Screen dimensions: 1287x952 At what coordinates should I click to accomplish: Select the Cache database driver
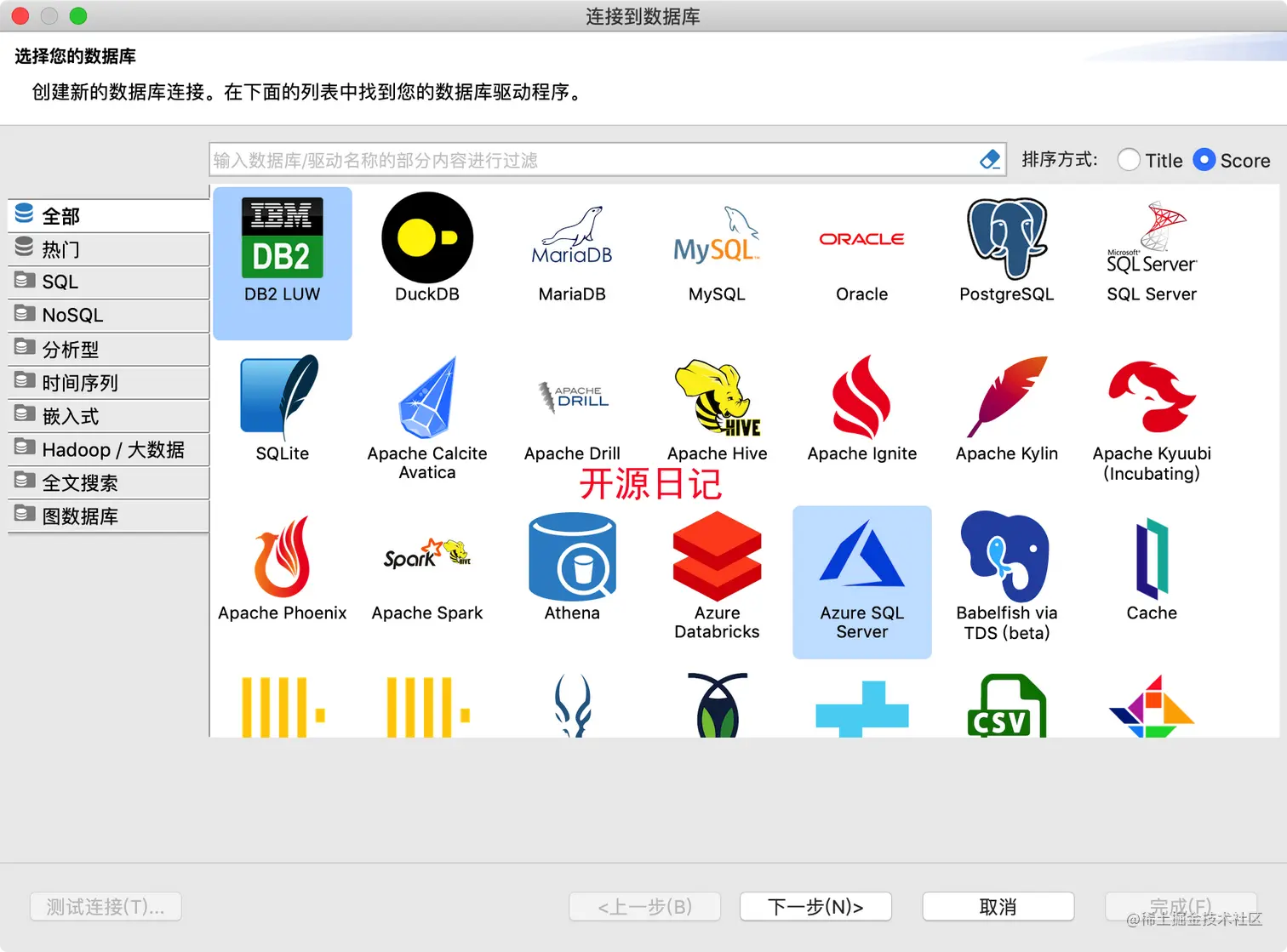(1152, 568)
